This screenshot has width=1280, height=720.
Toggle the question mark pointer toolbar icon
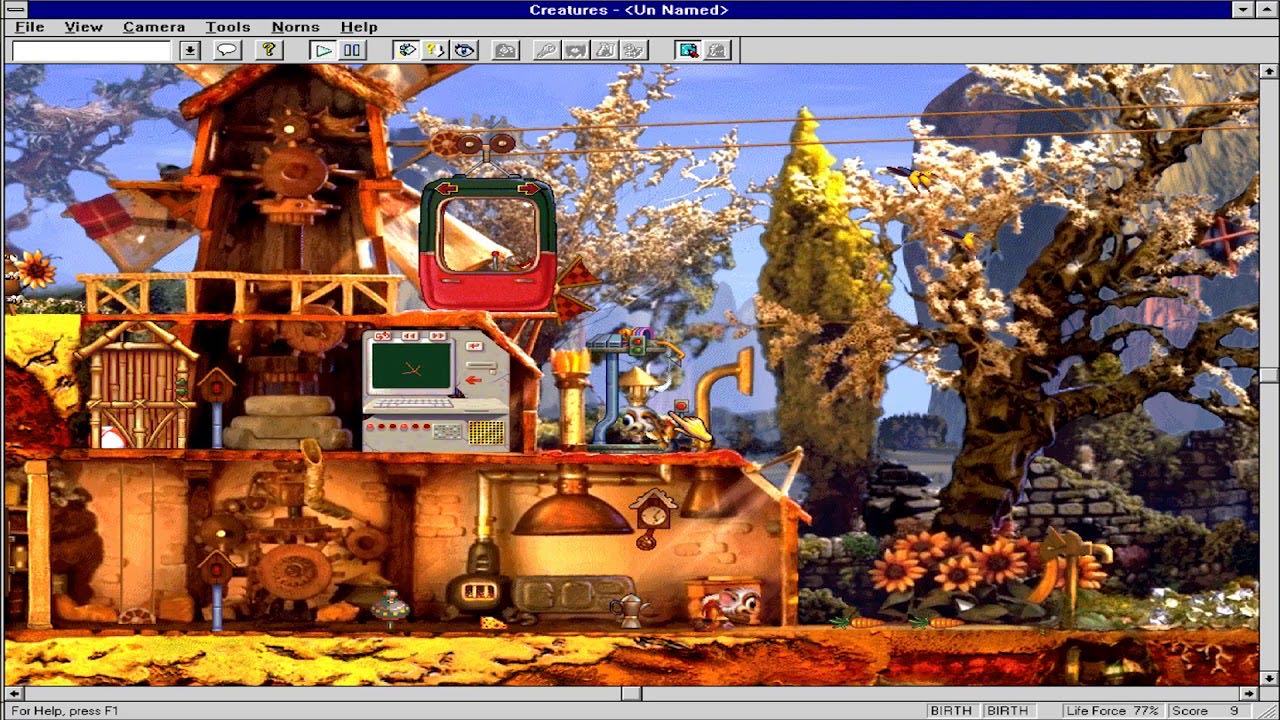click(435, 50)
